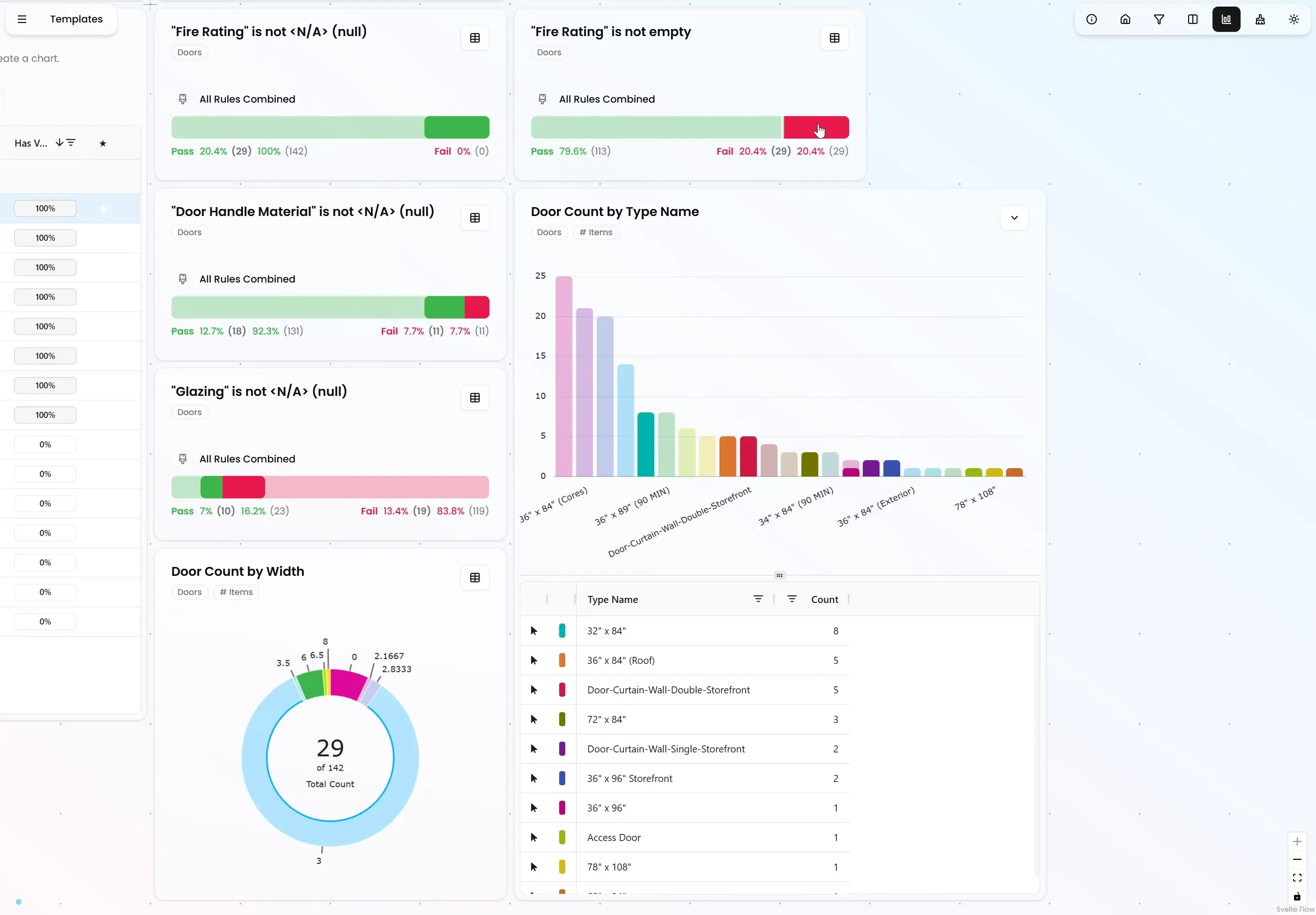Viewport: 1316px width, 915px height.
Task: Open Type Name column filter menu
Action: [x=758, y=599]
